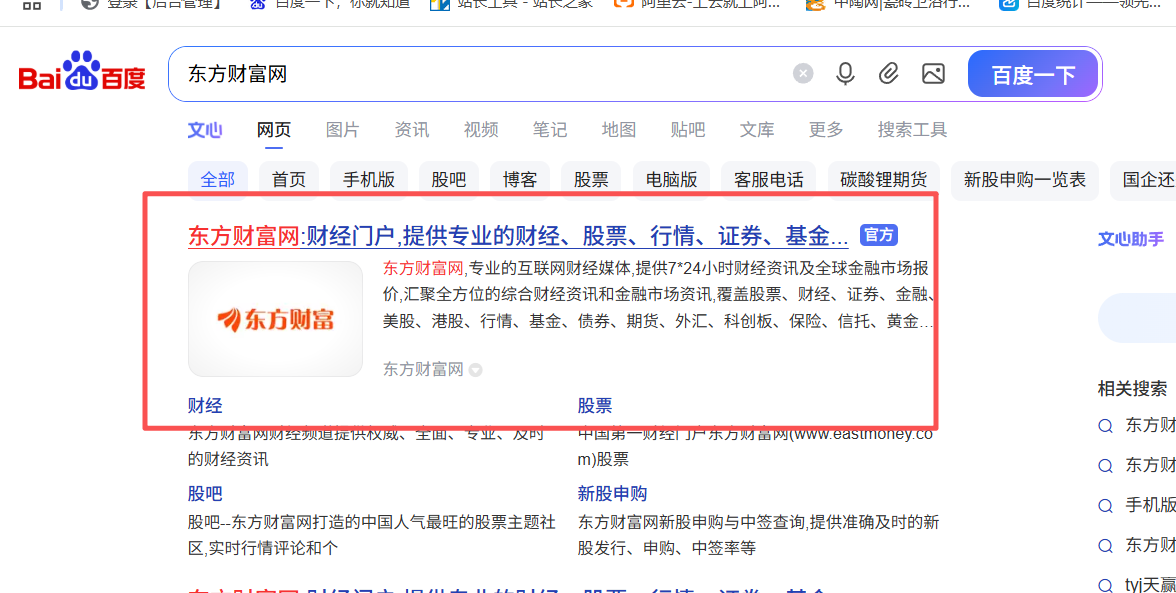Open the chevron next to 东方财富网 source name
Image resolution: width=1176 pixels, height=593 pixels.
pos(475,369)
